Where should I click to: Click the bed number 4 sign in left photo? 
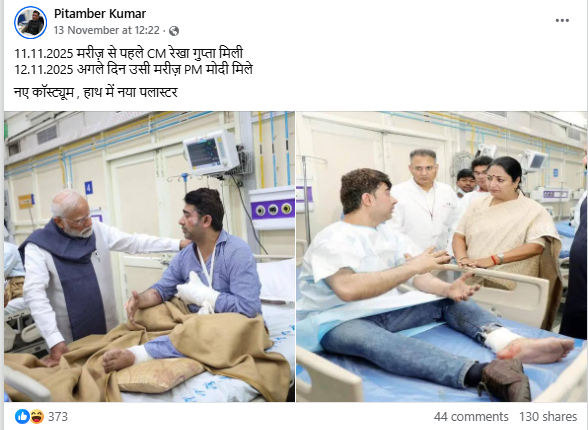(x=88, y=187)
